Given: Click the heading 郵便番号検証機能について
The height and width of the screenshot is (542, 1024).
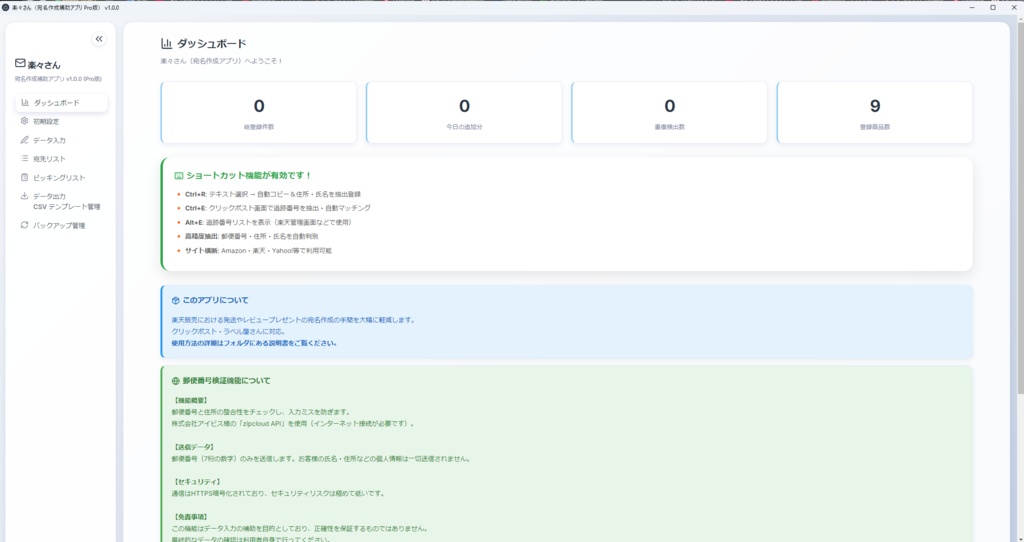Looking at the screenshot, I should tap(226, 381).
